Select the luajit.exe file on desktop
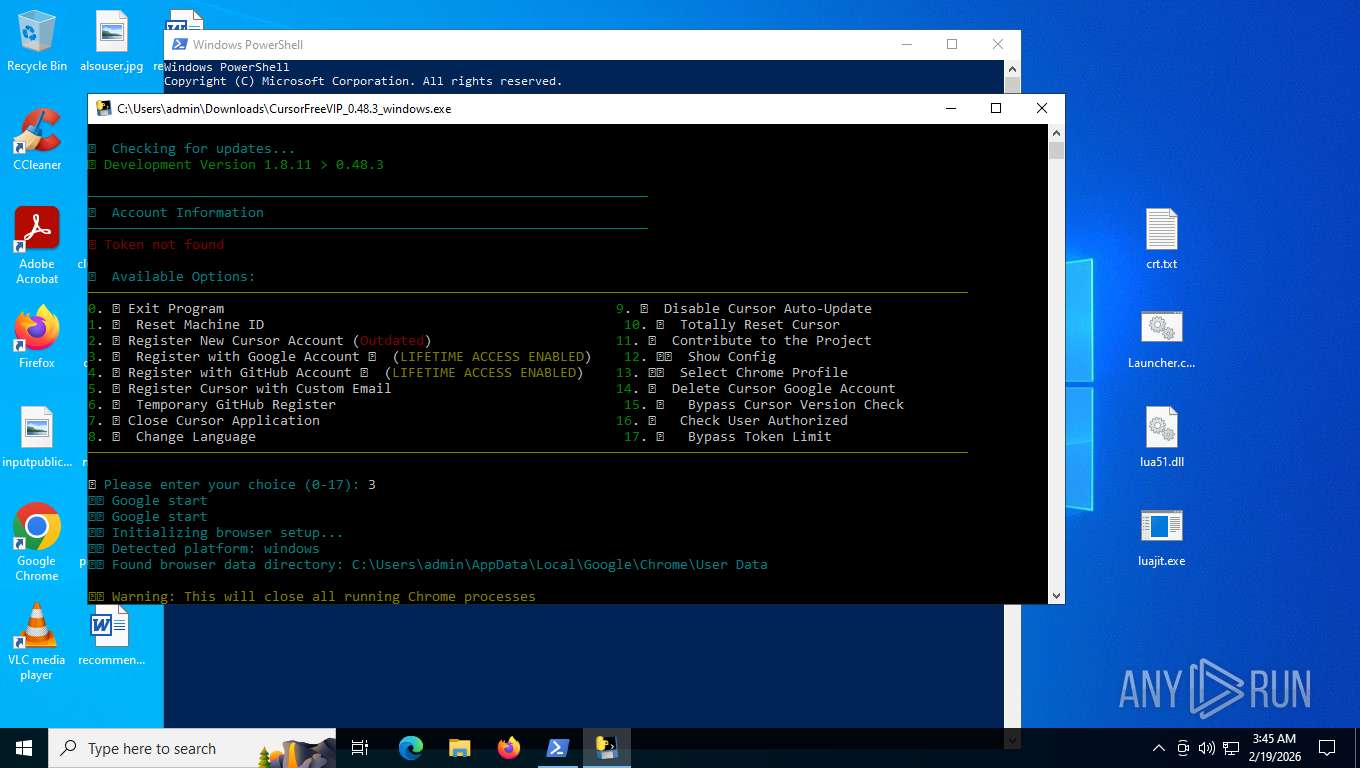 coord(1162,536)
